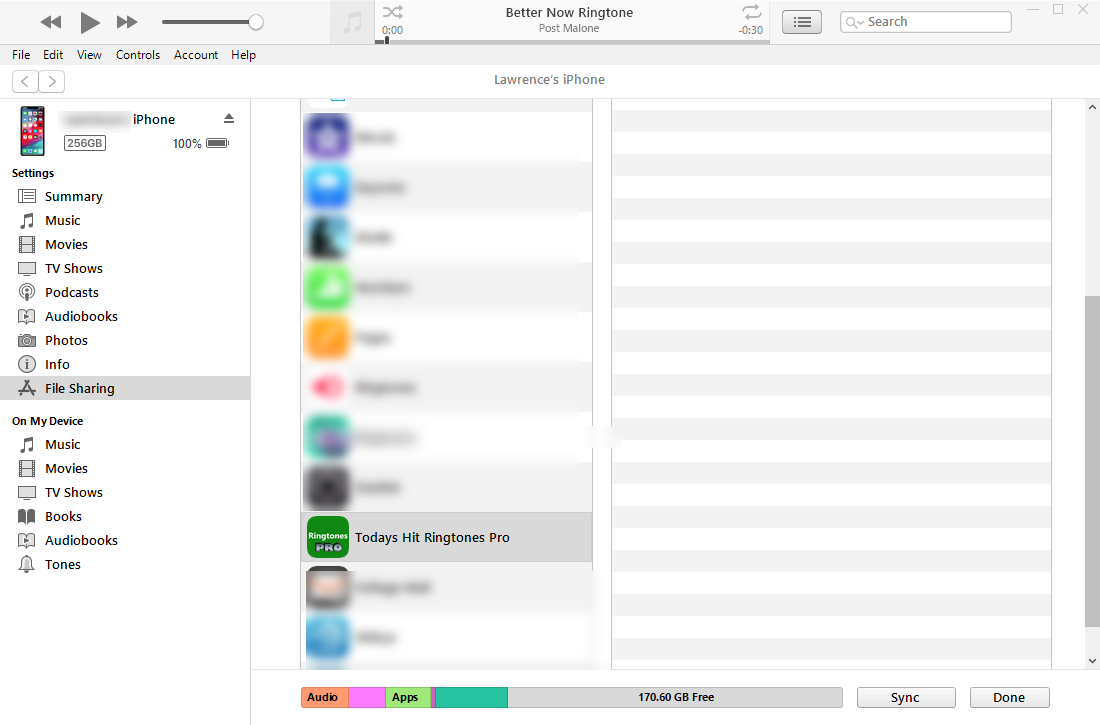The width and height of the screenshot is (1100, 725).
Task: Open the search options magnifier dropdown
Action: pyautogui.click(x=854, y=22)
